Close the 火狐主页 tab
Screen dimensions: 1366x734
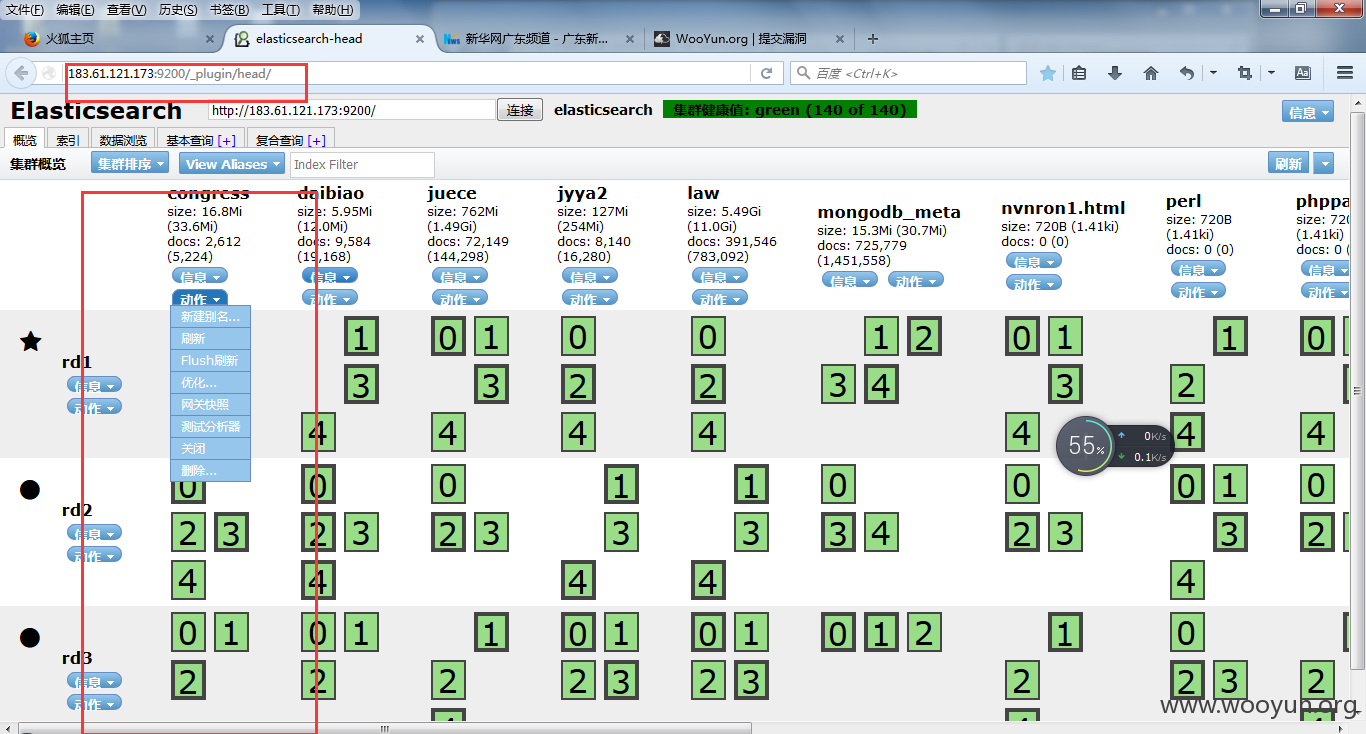[x=210, y=39]
